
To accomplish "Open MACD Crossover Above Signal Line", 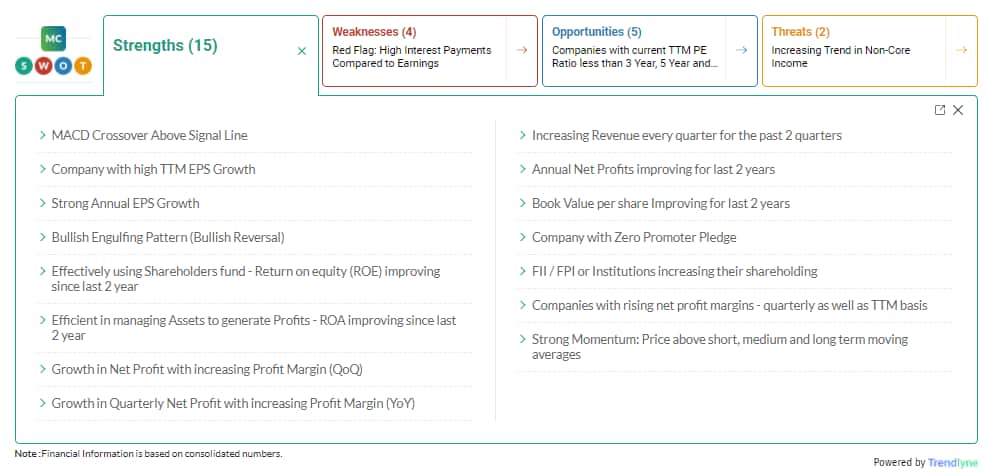I will point(149,135).
